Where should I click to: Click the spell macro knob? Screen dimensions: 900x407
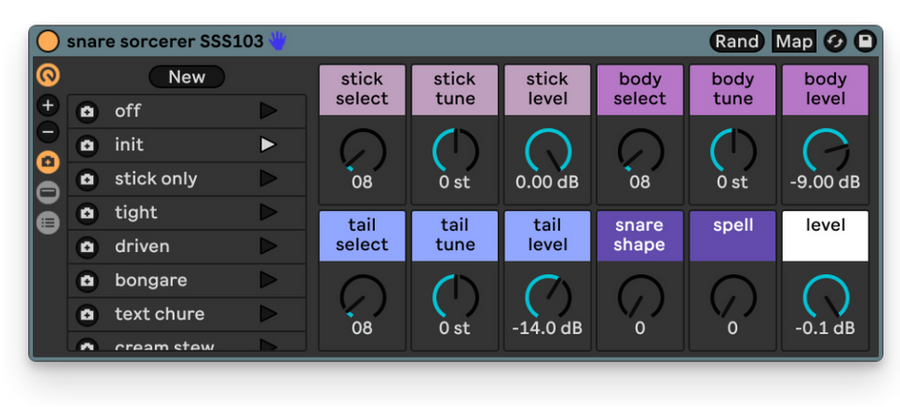click(x=733, y=297)
